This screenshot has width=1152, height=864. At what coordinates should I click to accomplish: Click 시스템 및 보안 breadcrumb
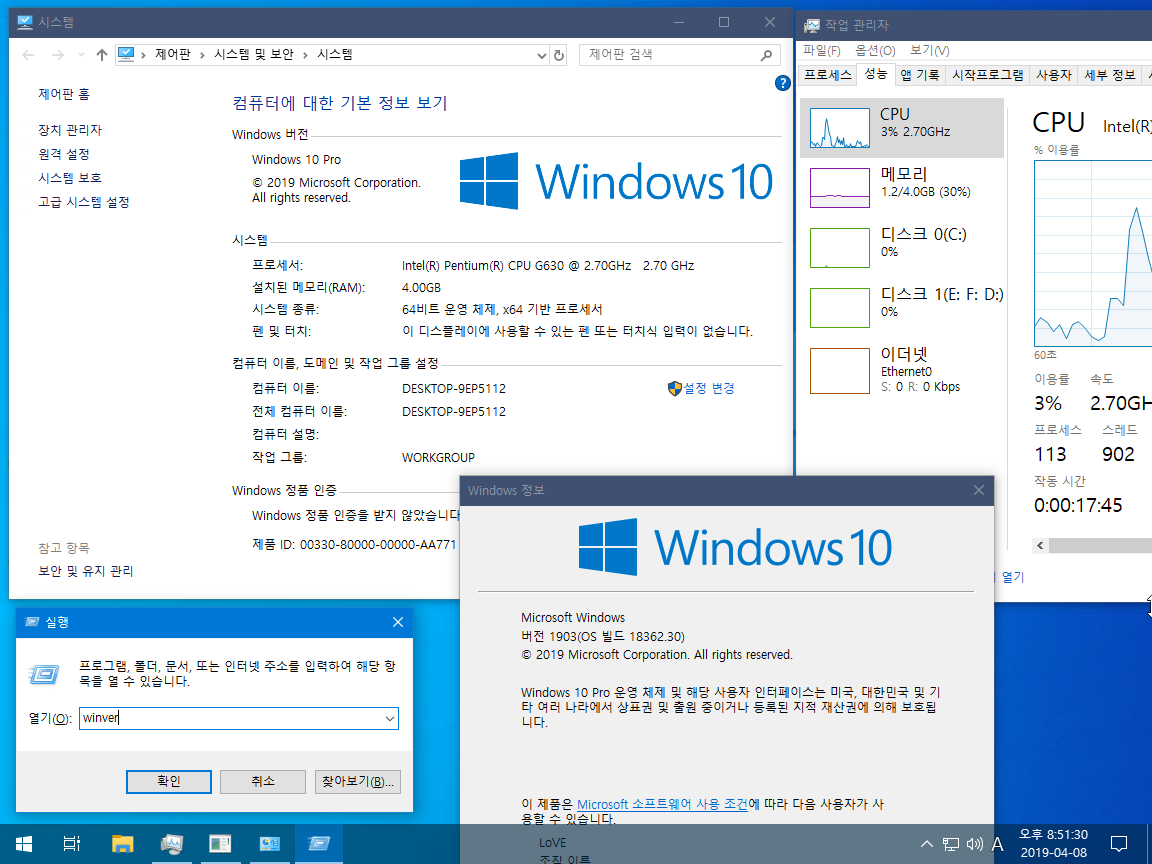pos(254,54)
